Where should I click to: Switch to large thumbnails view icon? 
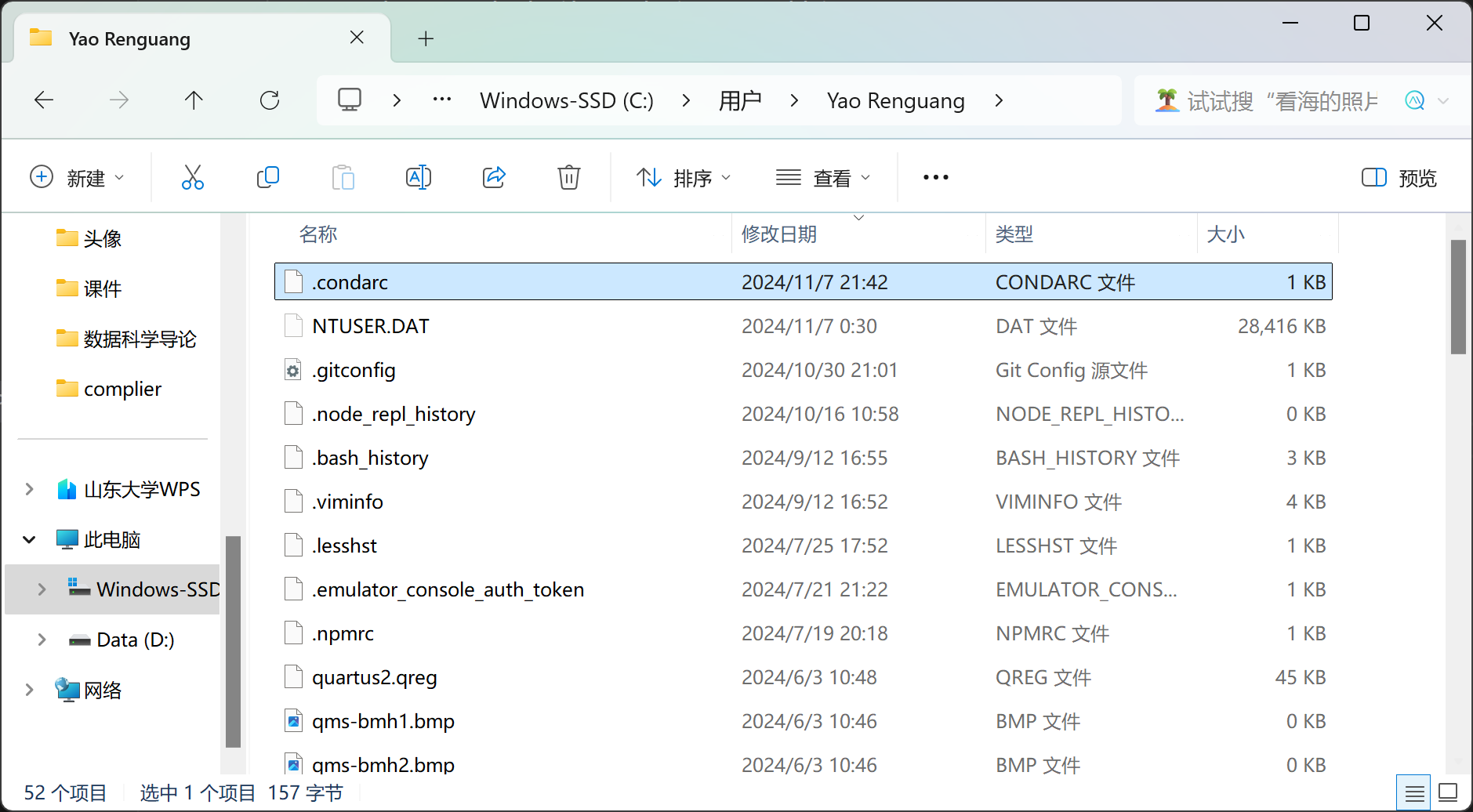click(x=1448, y=793)
